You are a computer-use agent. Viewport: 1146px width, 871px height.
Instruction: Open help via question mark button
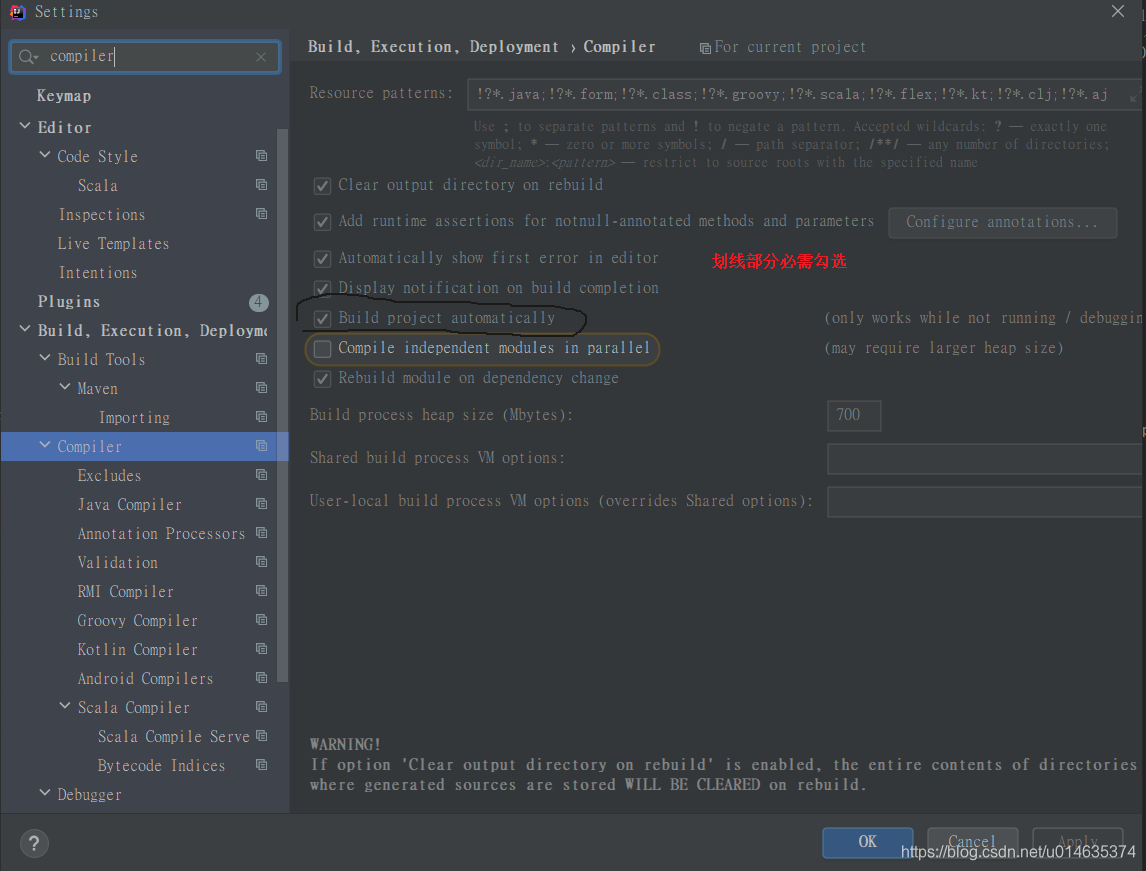coord(34,844)
